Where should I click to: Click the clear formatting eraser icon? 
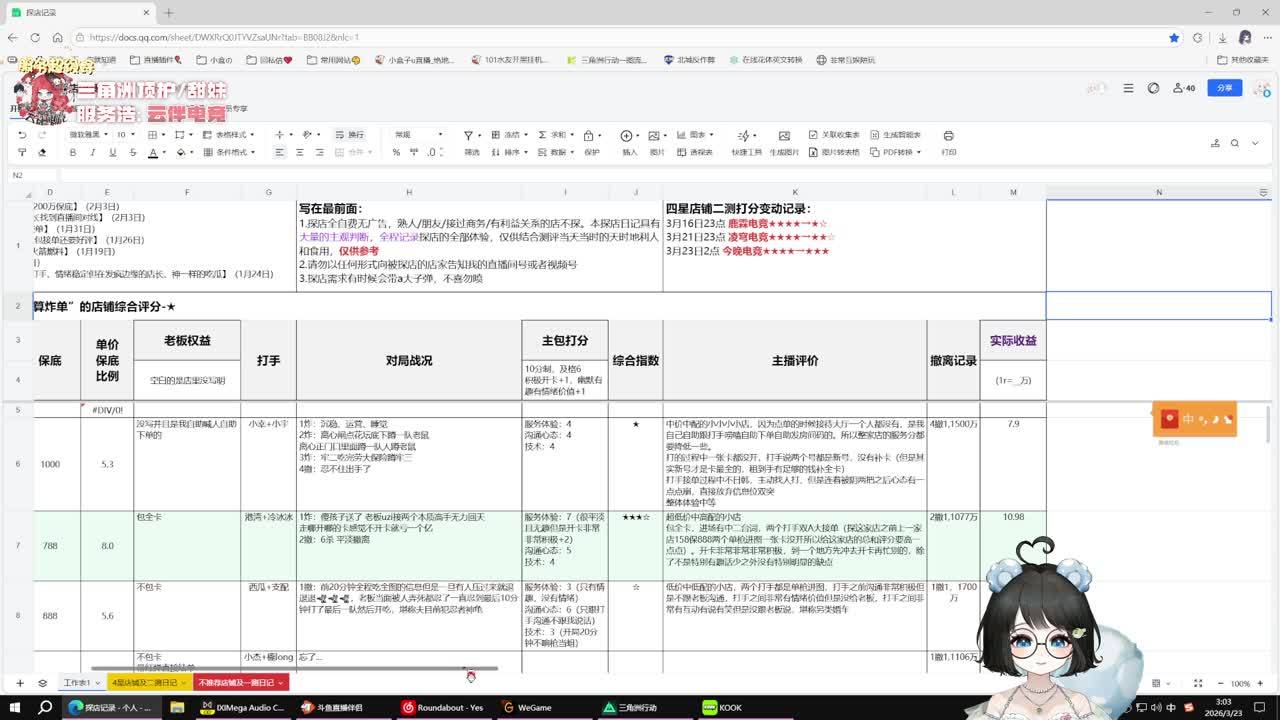pos(42,153)
